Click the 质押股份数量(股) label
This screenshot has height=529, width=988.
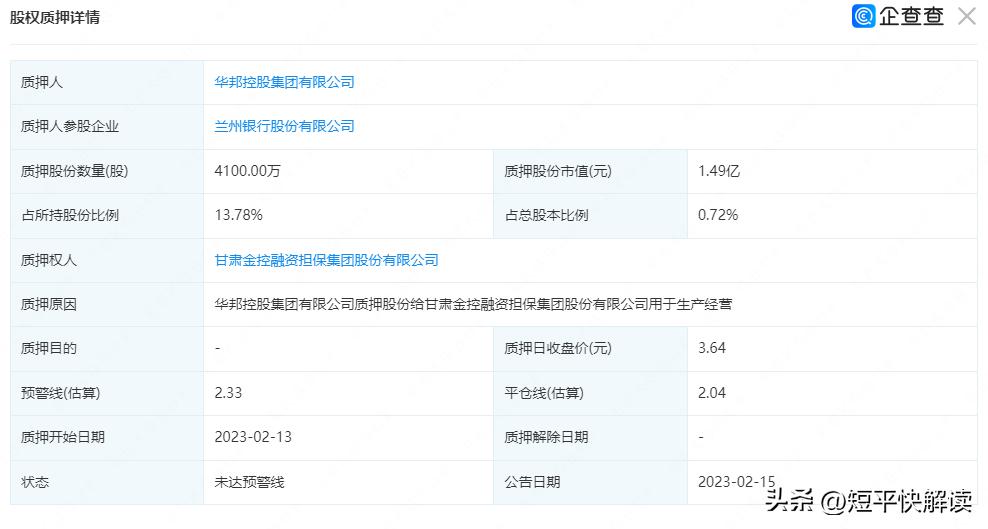[x=74, y=171]
